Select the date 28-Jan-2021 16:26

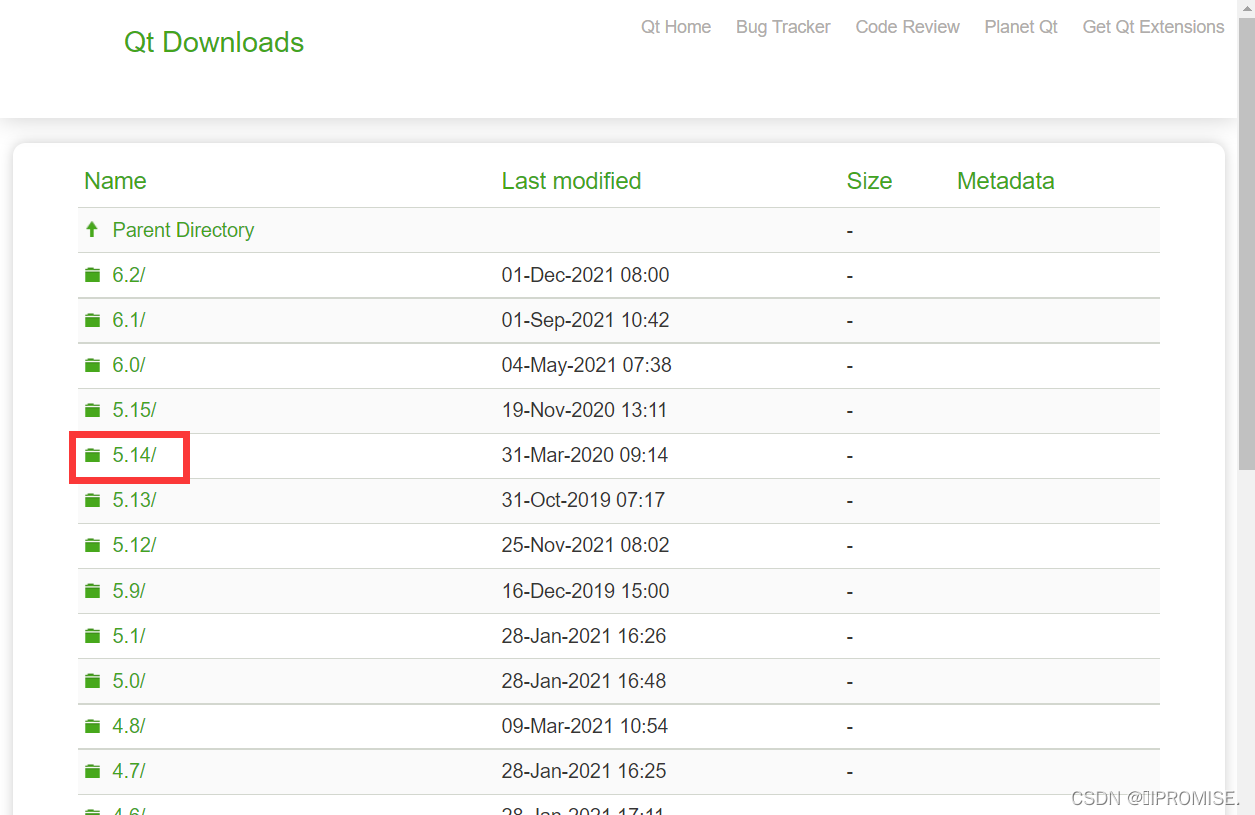583,636
